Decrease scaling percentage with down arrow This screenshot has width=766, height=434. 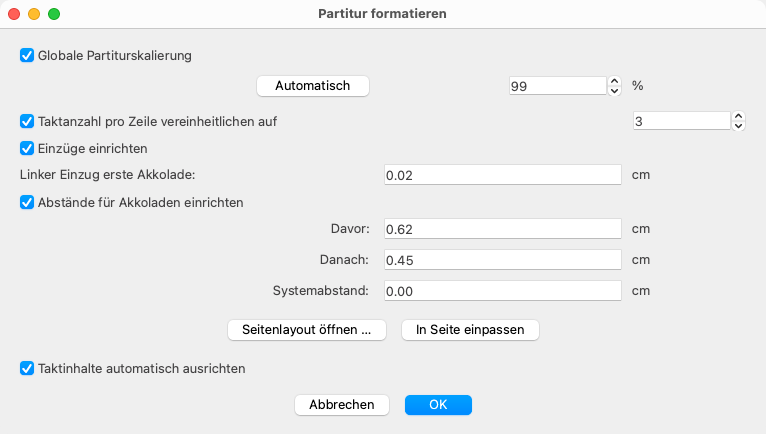pyautogui.click(x=615, y=91)
